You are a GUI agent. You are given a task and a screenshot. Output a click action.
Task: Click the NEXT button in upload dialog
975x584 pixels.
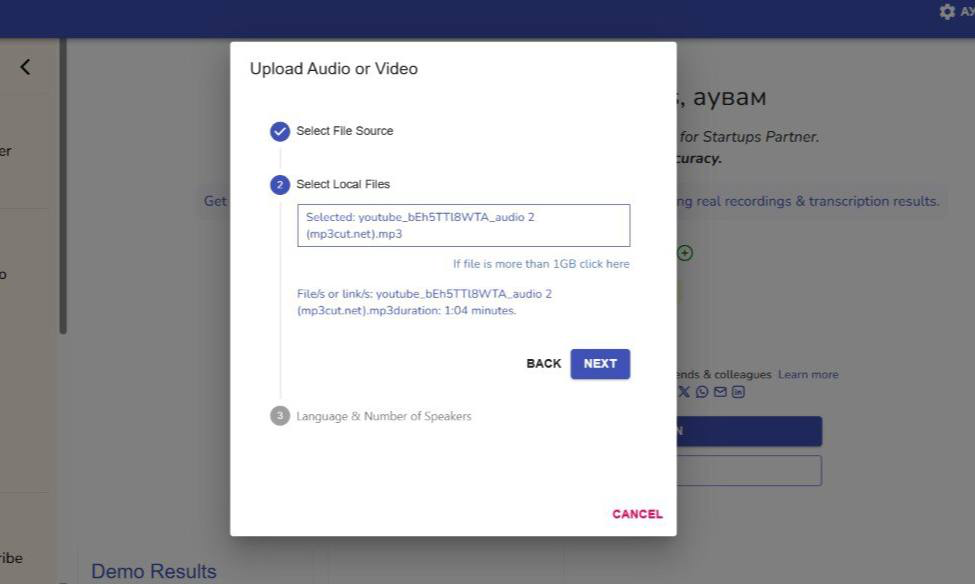click(x=600, y=364)
